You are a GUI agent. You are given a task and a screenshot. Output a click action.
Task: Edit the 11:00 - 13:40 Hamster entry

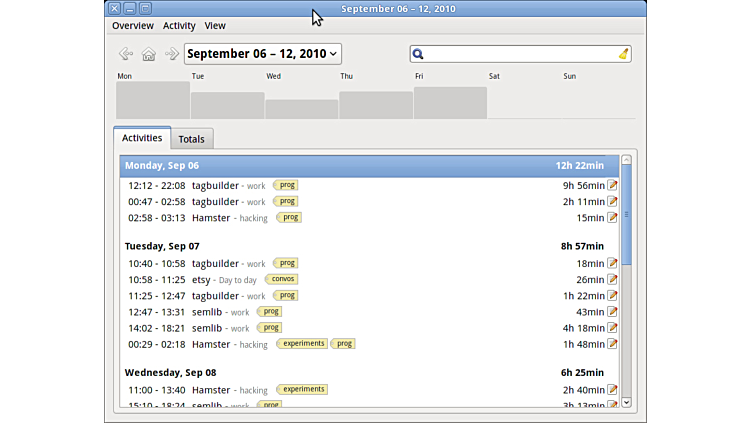[613, 390]
